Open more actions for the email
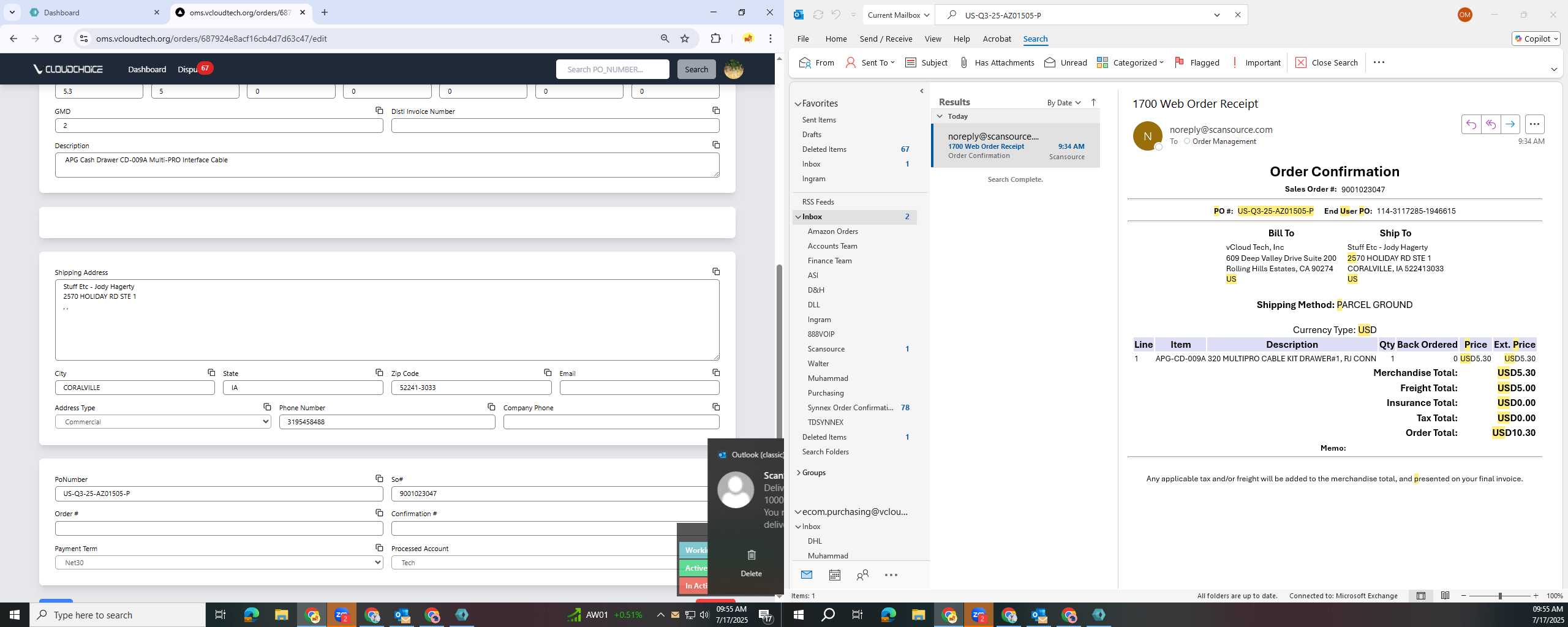Screen dimensions: 1568x627 [x=1534, y=124]
